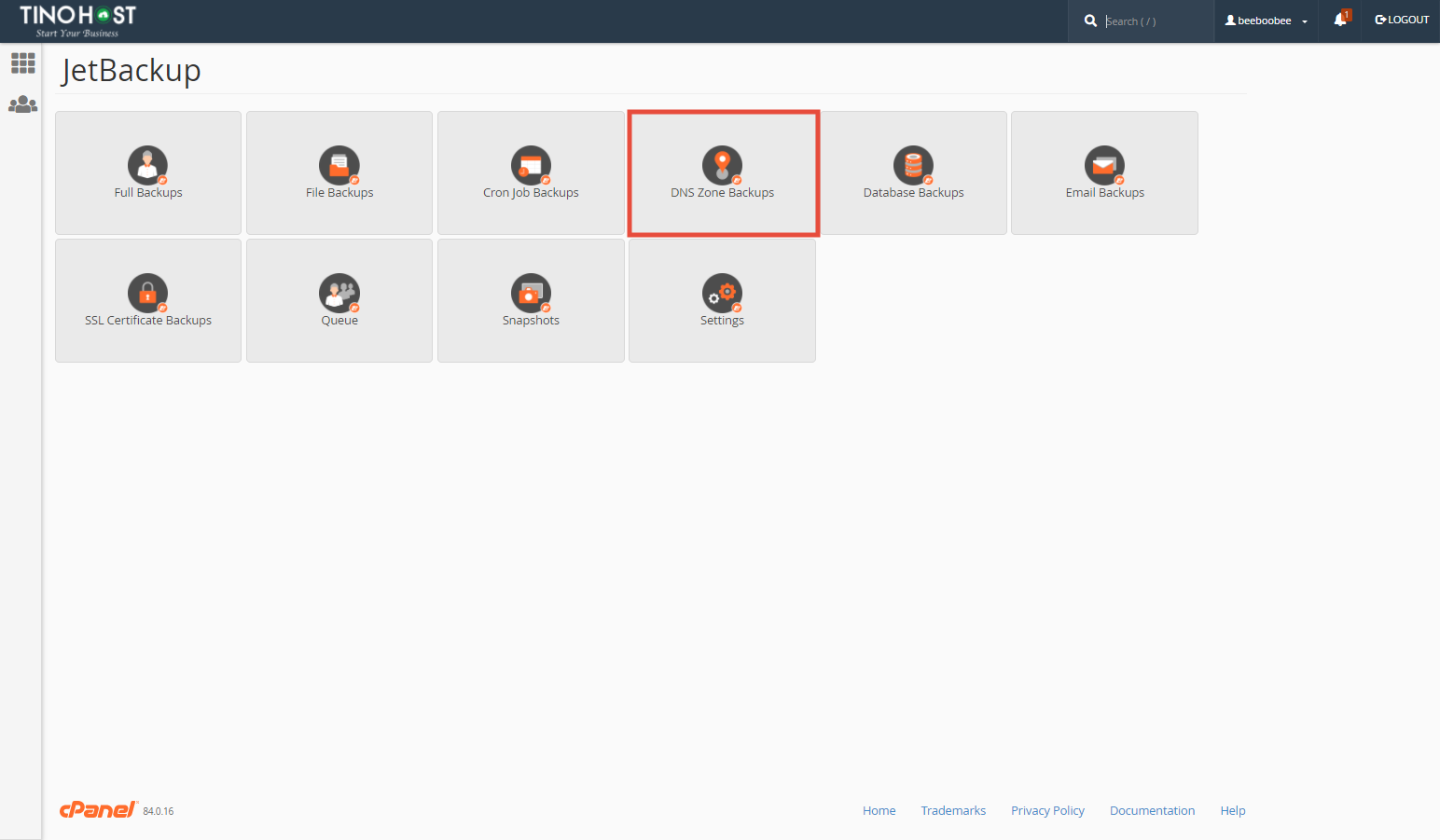This screenshot has width=1440, height=840.
Task: Open the Email Backups icon
Action: [1105, 165]
